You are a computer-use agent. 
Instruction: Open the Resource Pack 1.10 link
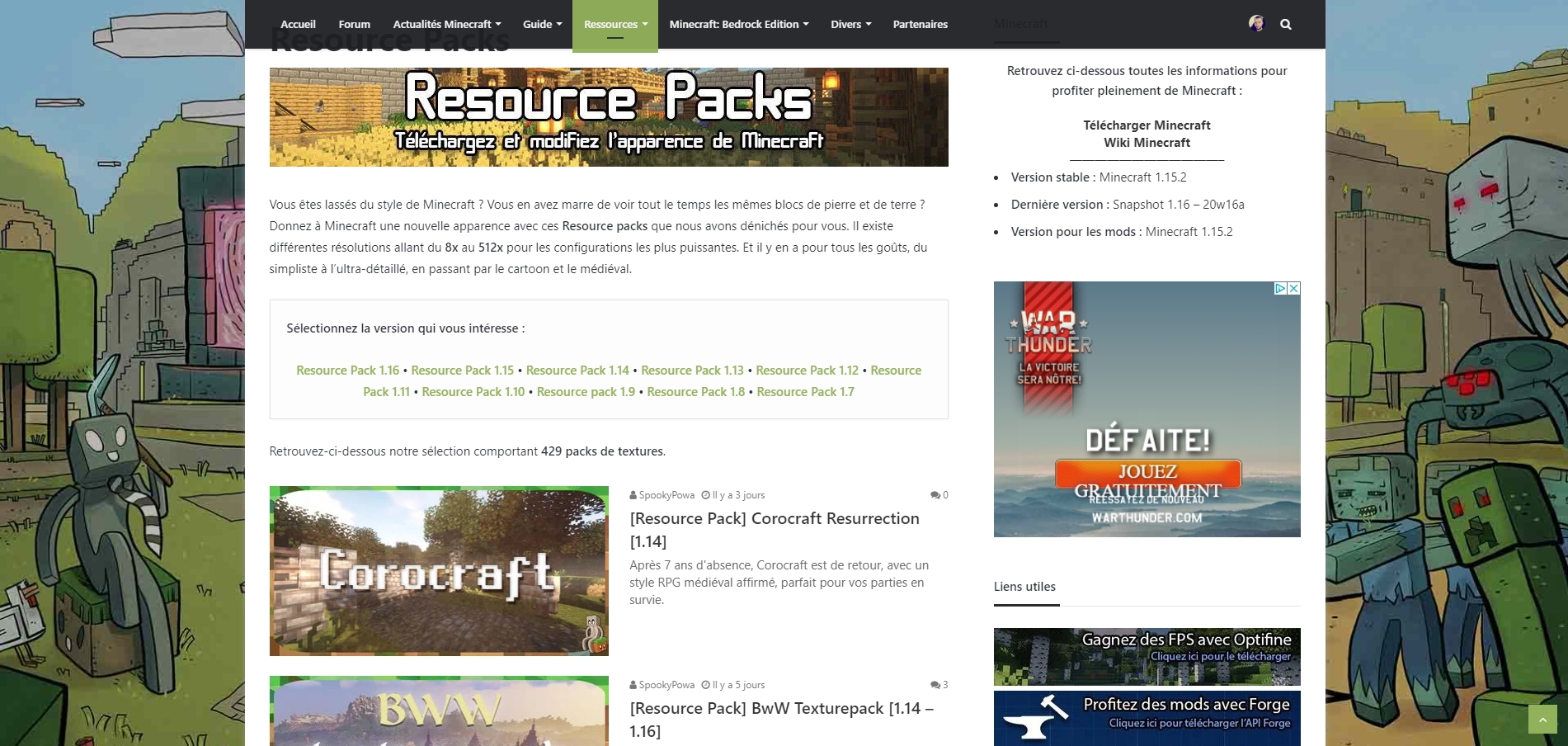(473, 392)
